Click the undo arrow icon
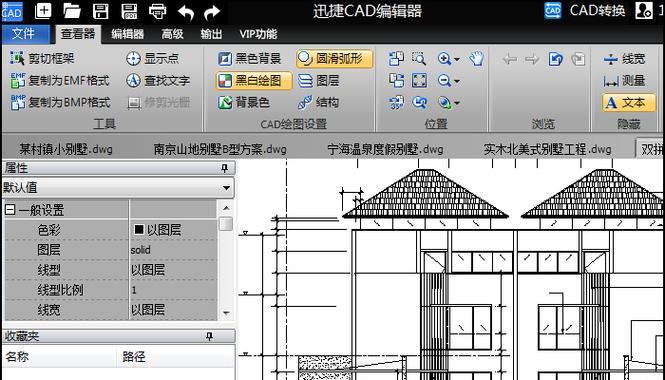The height and width of the screenshot is (380, 665). click(186, 12)
